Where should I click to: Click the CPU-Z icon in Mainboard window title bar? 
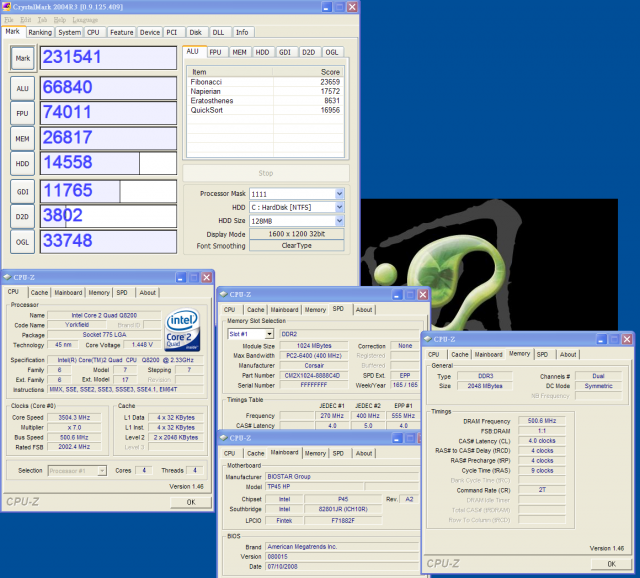tap(223, 438)
